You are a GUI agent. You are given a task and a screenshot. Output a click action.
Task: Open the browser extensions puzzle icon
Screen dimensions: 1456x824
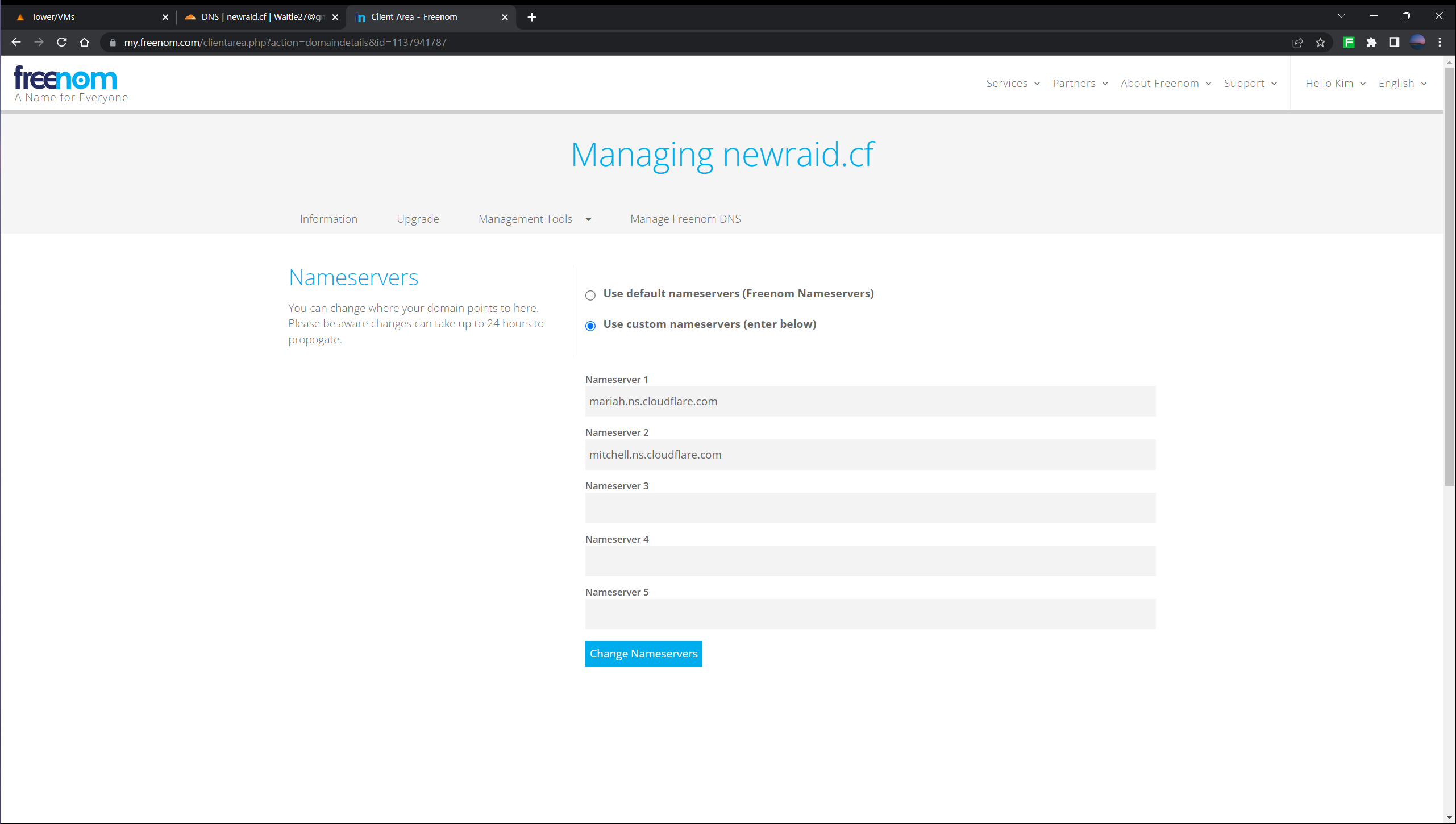tap(1371, 42)
